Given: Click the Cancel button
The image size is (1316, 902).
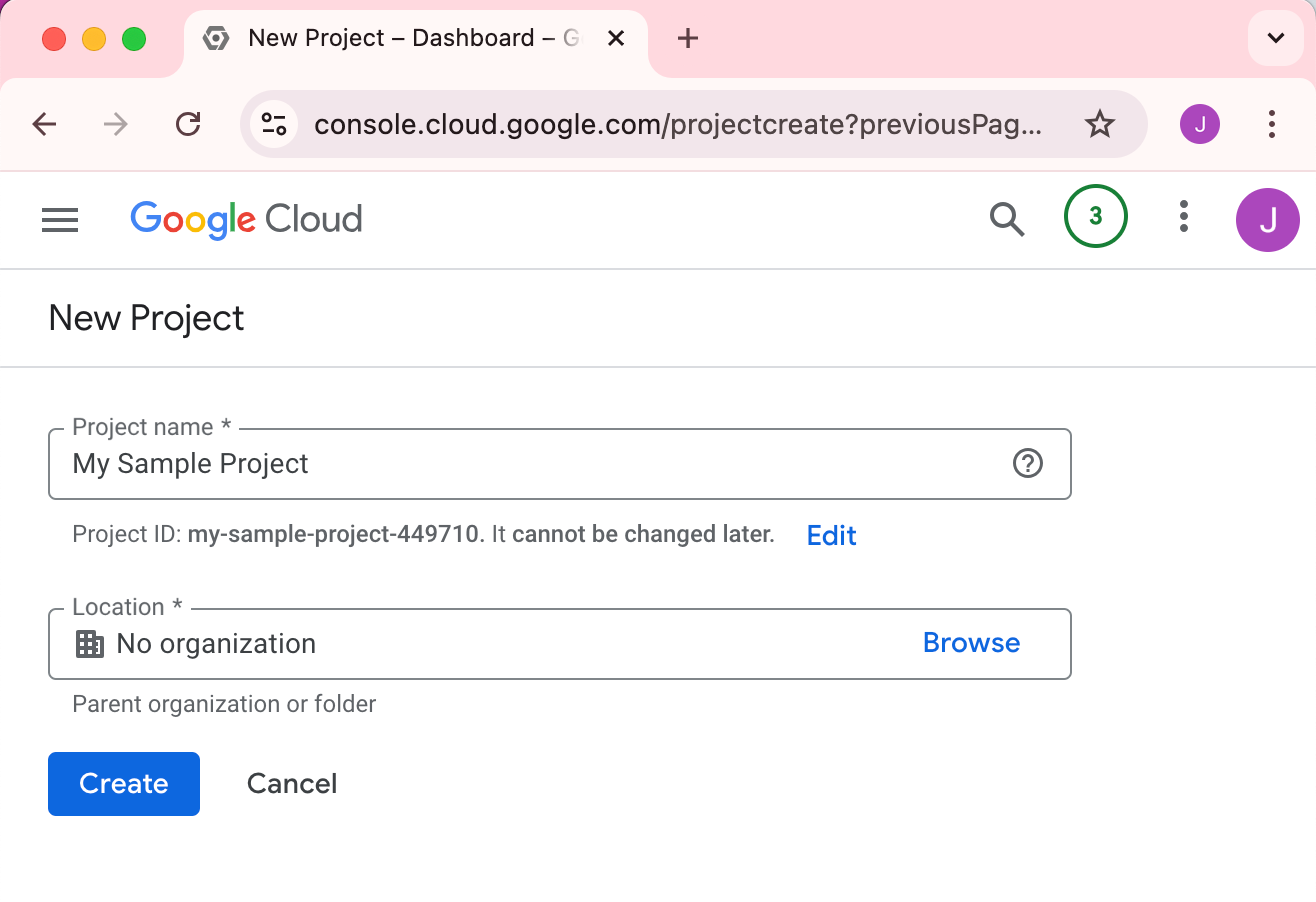Looking at the screenshot, I should [292, 784].
